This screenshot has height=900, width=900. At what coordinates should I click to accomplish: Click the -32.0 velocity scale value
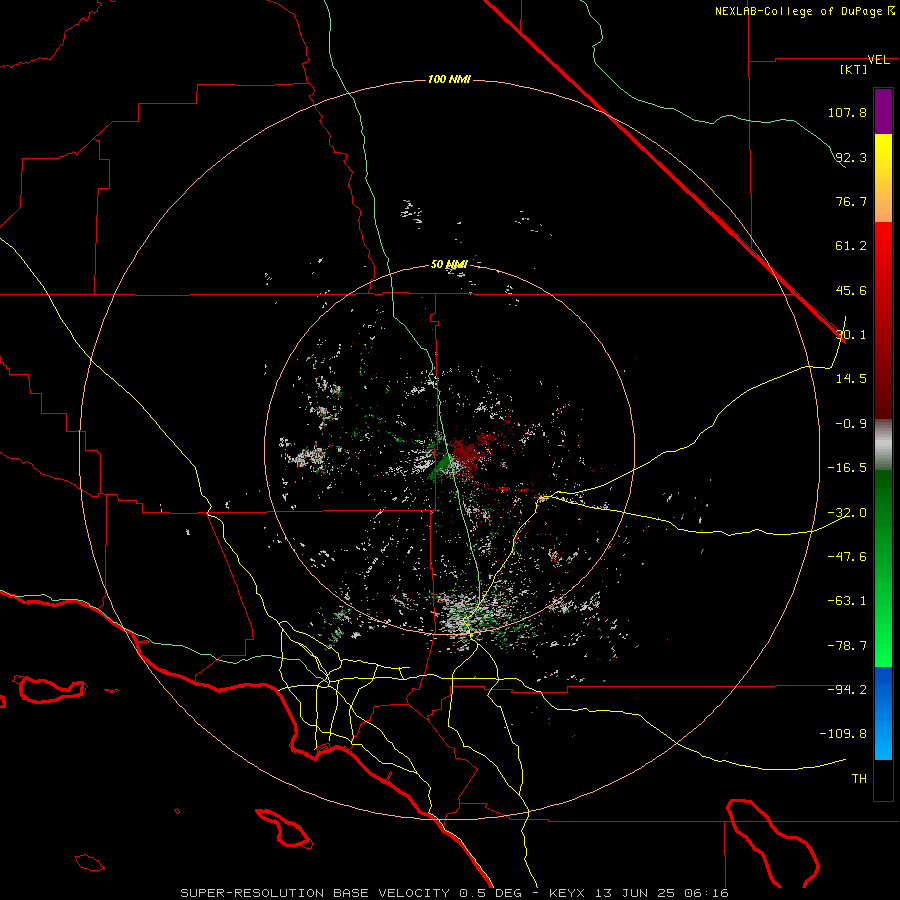tap(847, 513)
